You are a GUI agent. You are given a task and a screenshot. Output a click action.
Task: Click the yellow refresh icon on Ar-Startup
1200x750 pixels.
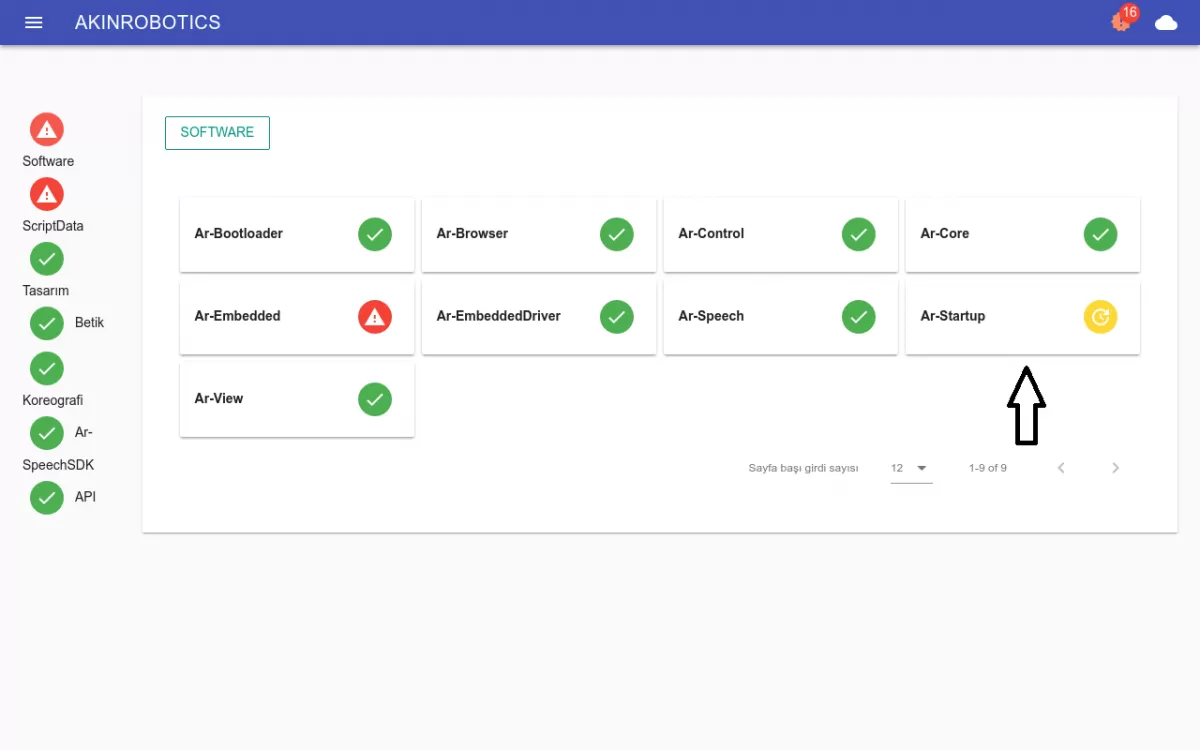tap(1100, 317)
